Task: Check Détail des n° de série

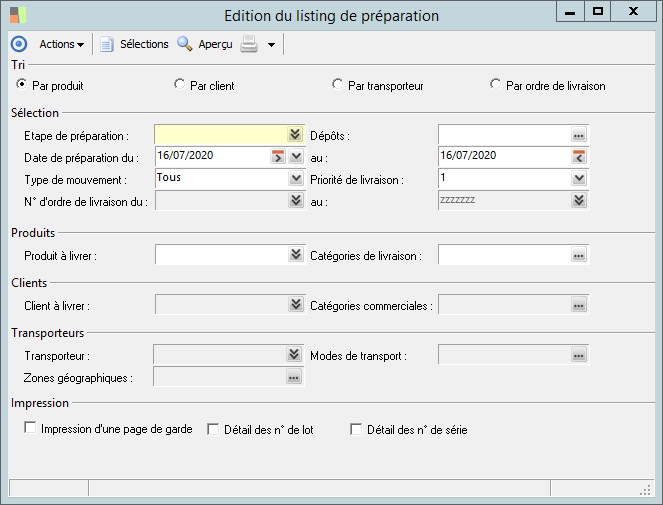Action: pyautogui.click(x=356, y=429)
